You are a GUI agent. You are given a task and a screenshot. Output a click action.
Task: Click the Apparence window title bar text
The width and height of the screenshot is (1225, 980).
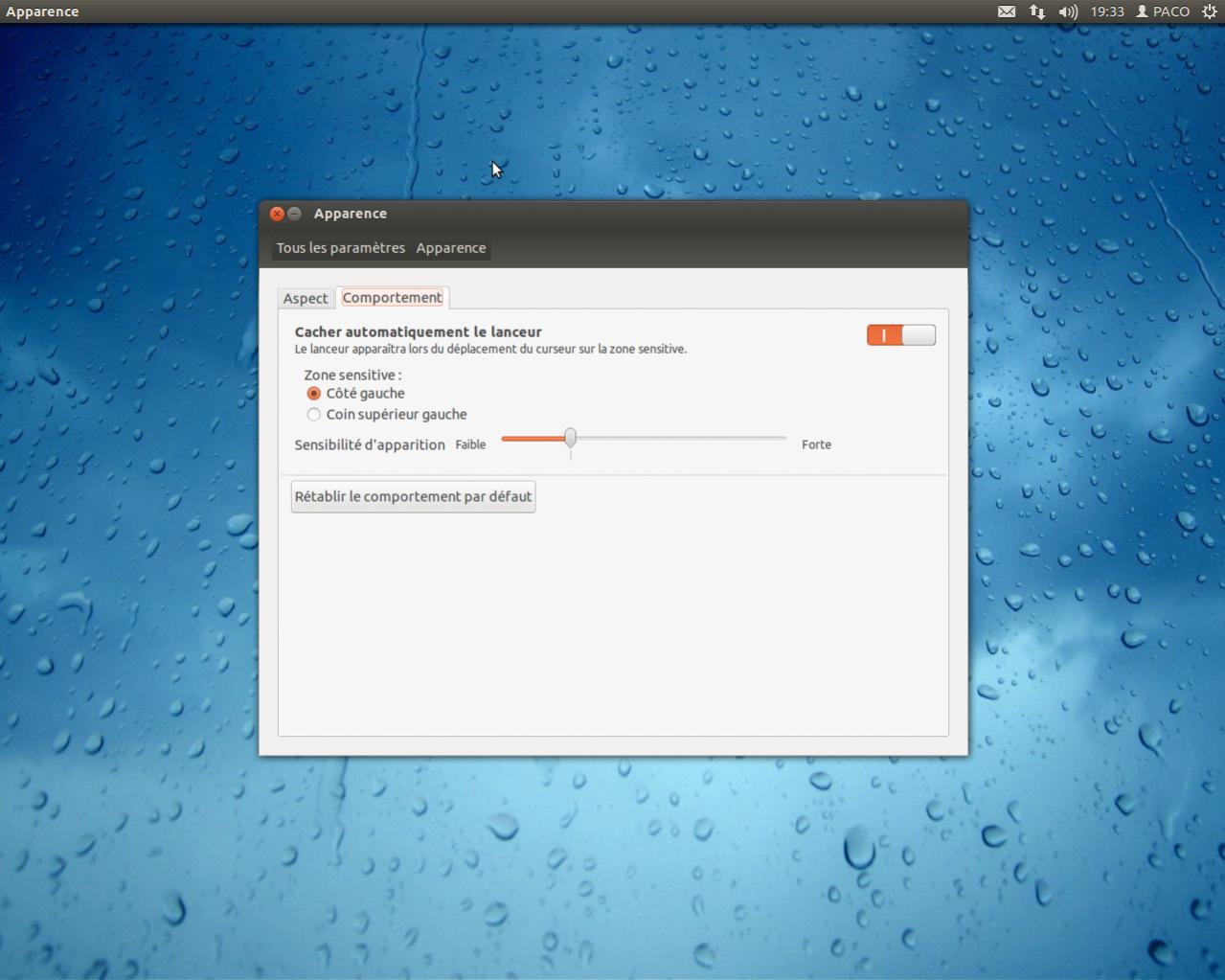click(351, 214)
